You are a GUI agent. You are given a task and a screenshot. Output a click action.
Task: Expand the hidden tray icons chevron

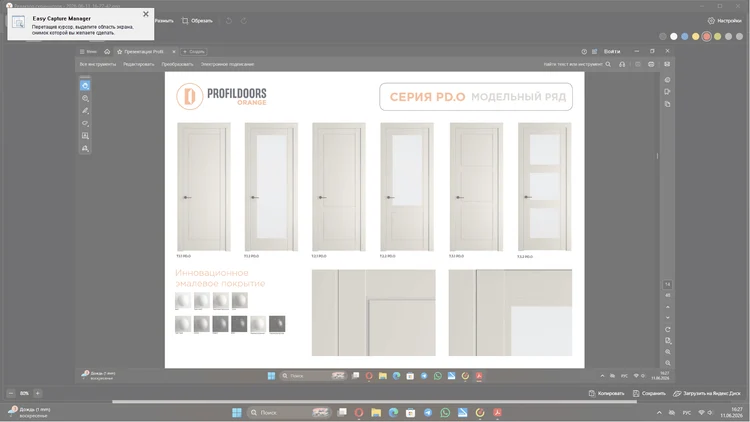click(x=659, y=412)
